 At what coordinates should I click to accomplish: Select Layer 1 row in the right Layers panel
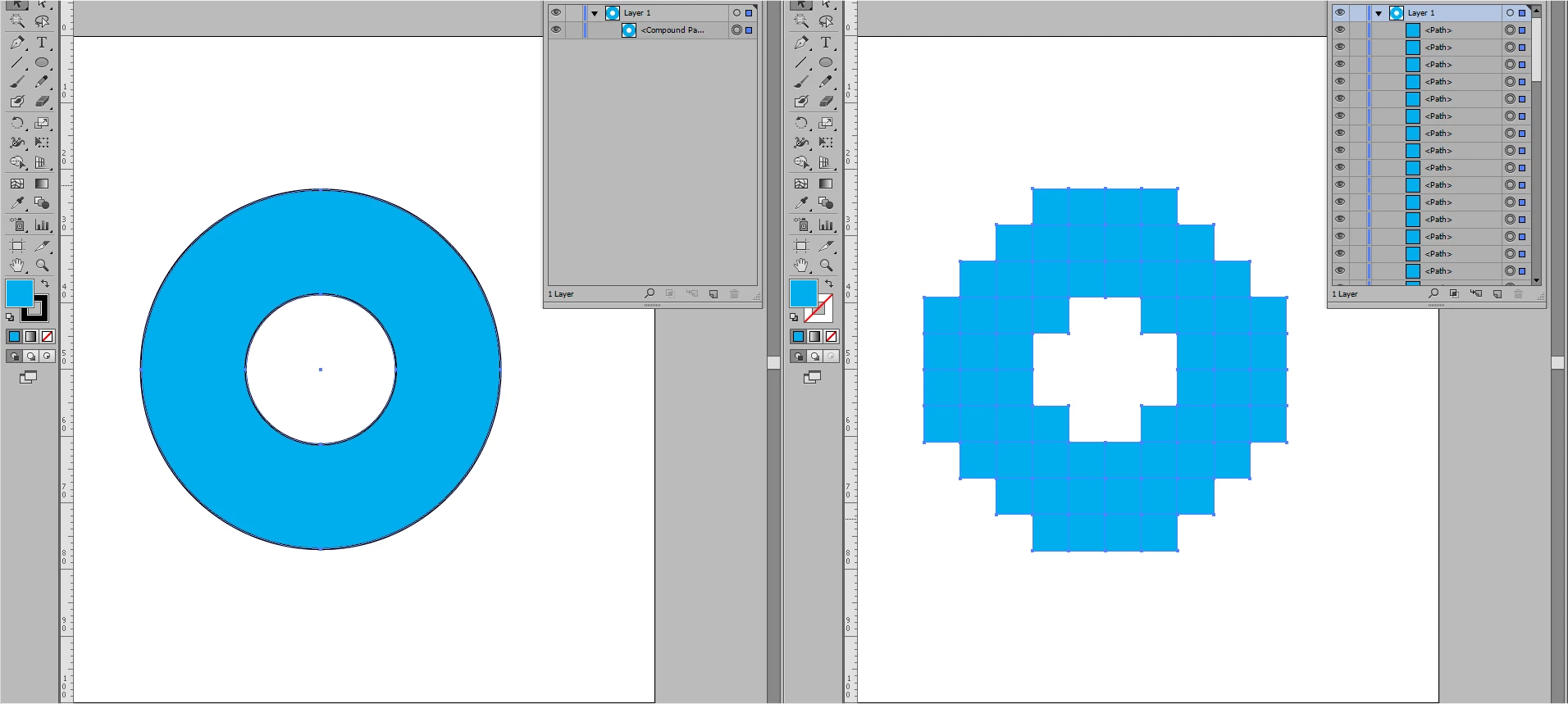(1431, 13)
